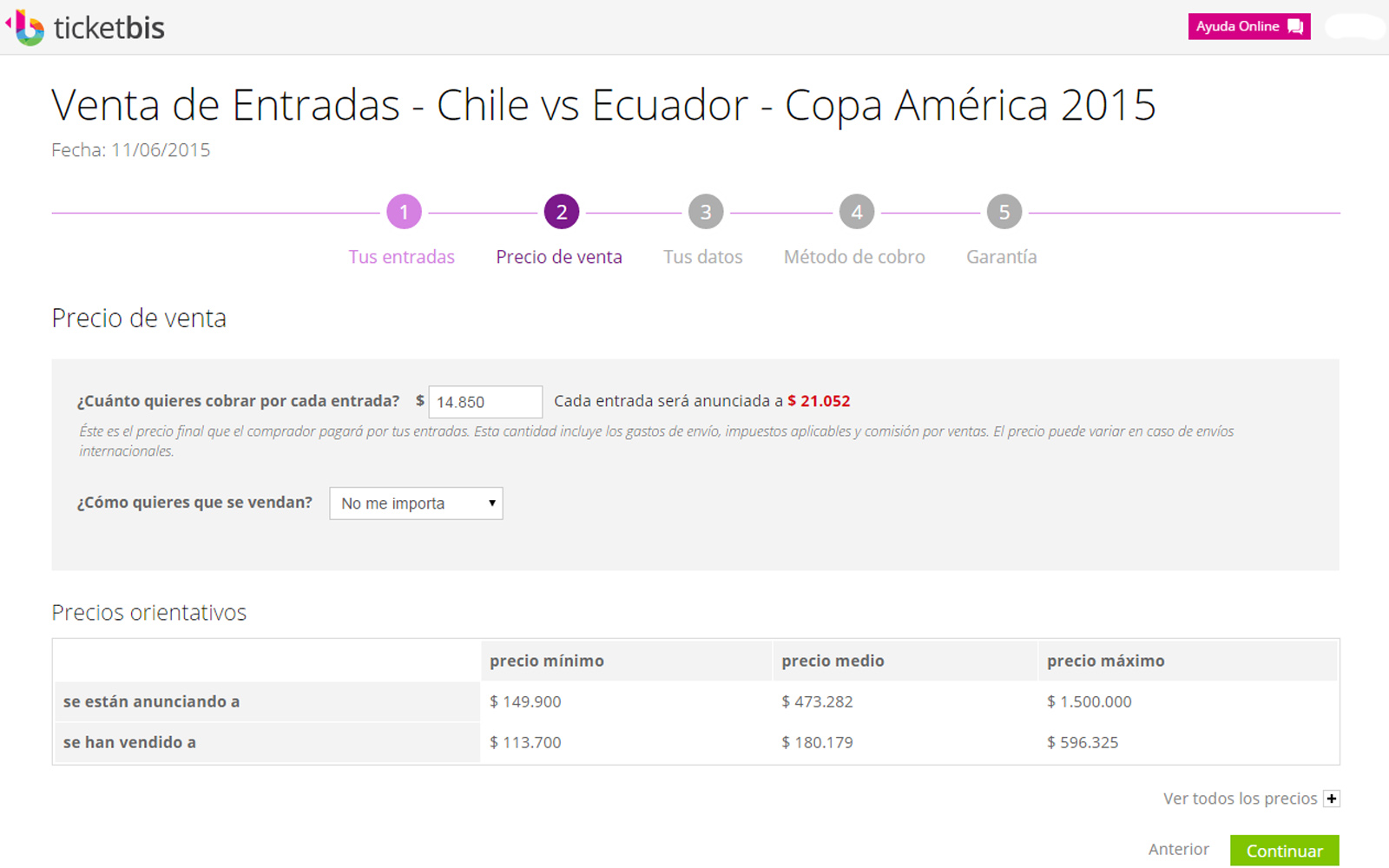
Task: Click step 1 circle icon
Action: click(x=404, y=212)
